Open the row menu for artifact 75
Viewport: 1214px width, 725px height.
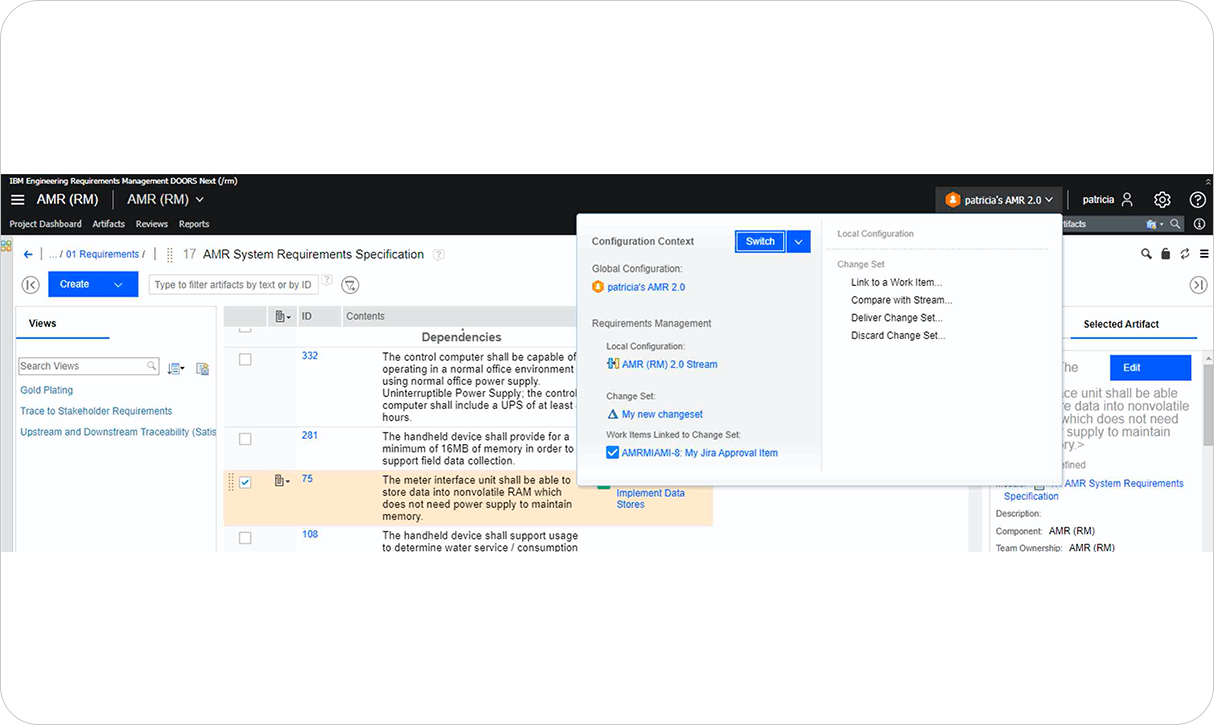(282, 481)
